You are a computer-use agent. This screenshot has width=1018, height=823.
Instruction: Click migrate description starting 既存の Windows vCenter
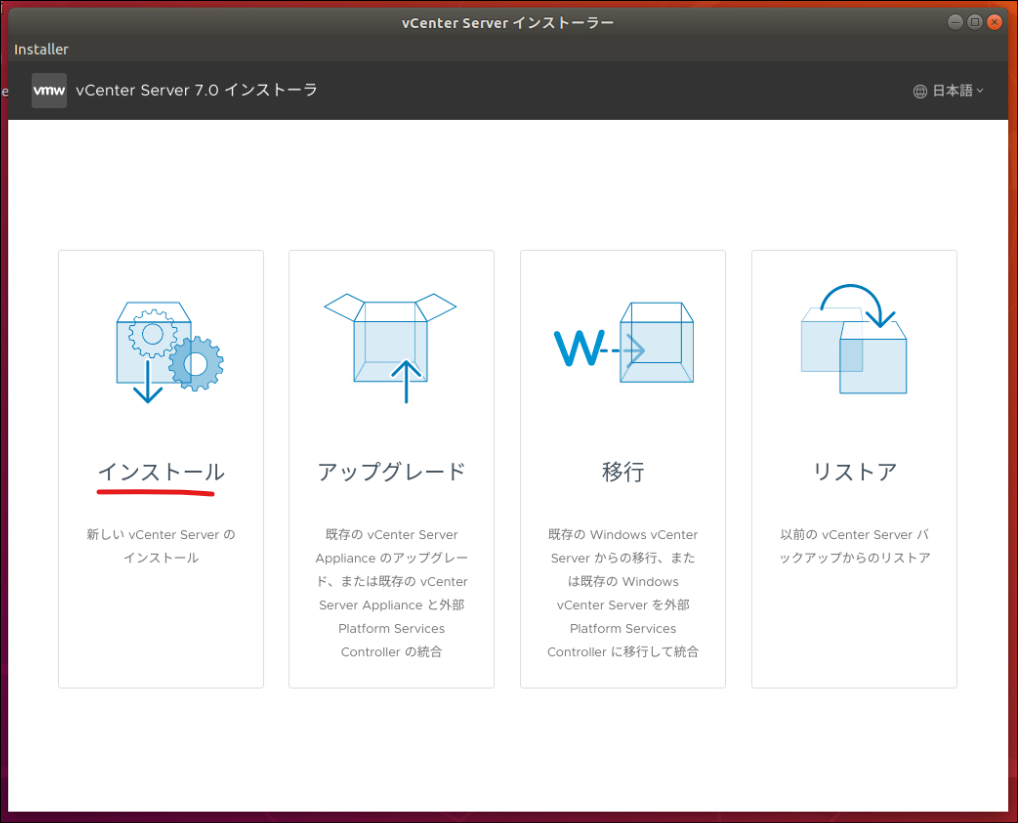click(x=623, y=593)
